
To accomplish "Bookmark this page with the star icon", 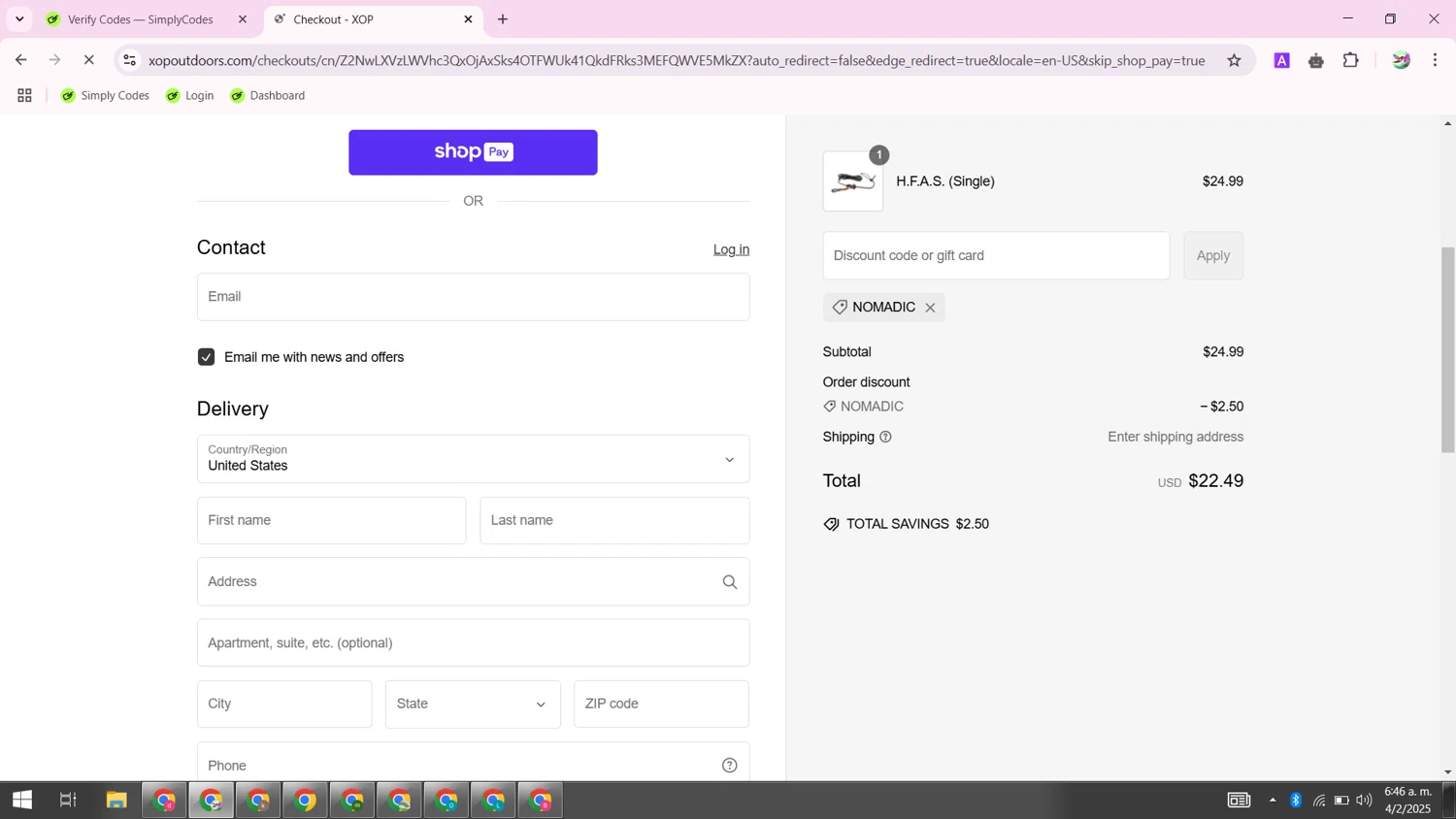I will point(1234,60).
